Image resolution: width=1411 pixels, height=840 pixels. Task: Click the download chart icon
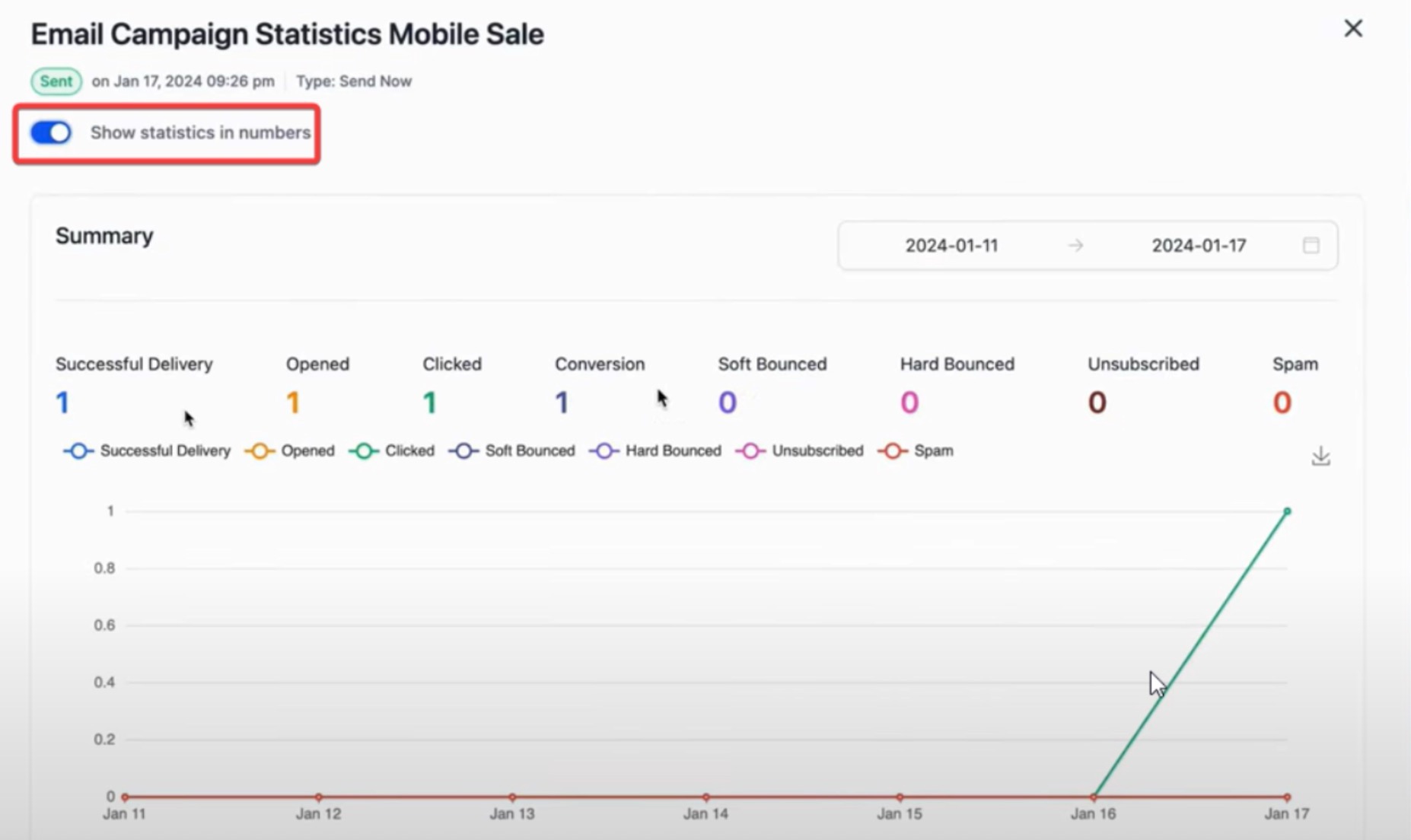pos(1320,456)
